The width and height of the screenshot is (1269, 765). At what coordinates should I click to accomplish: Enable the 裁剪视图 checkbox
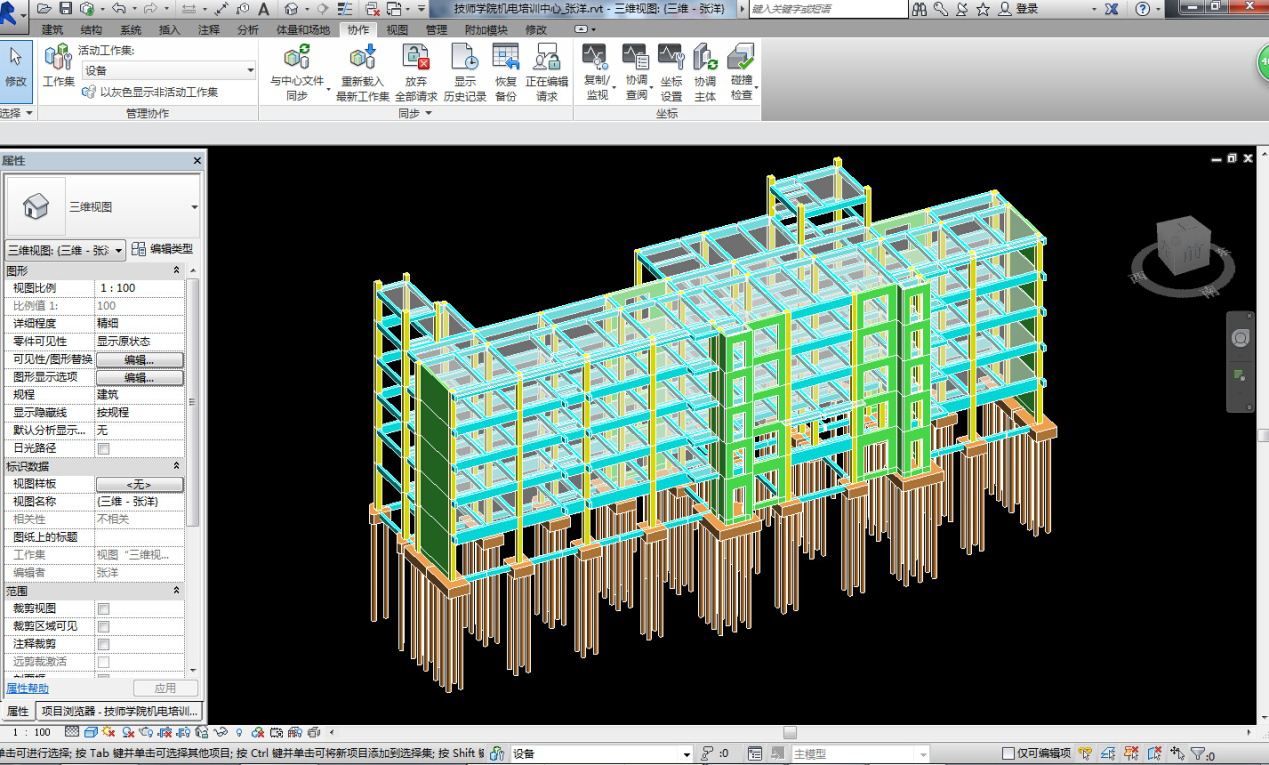coord(103,609)
